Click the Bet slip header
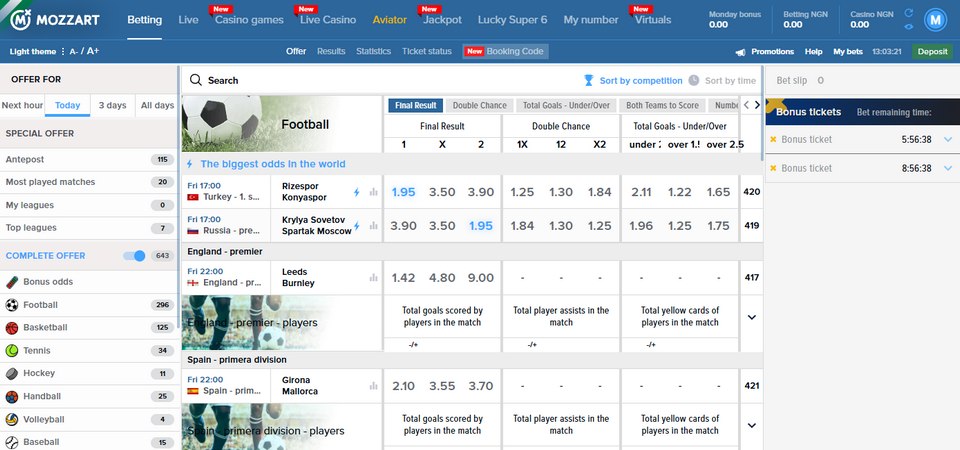Viewport: 960px width, 450px height. pyautogui.click(x=862, y=80)
